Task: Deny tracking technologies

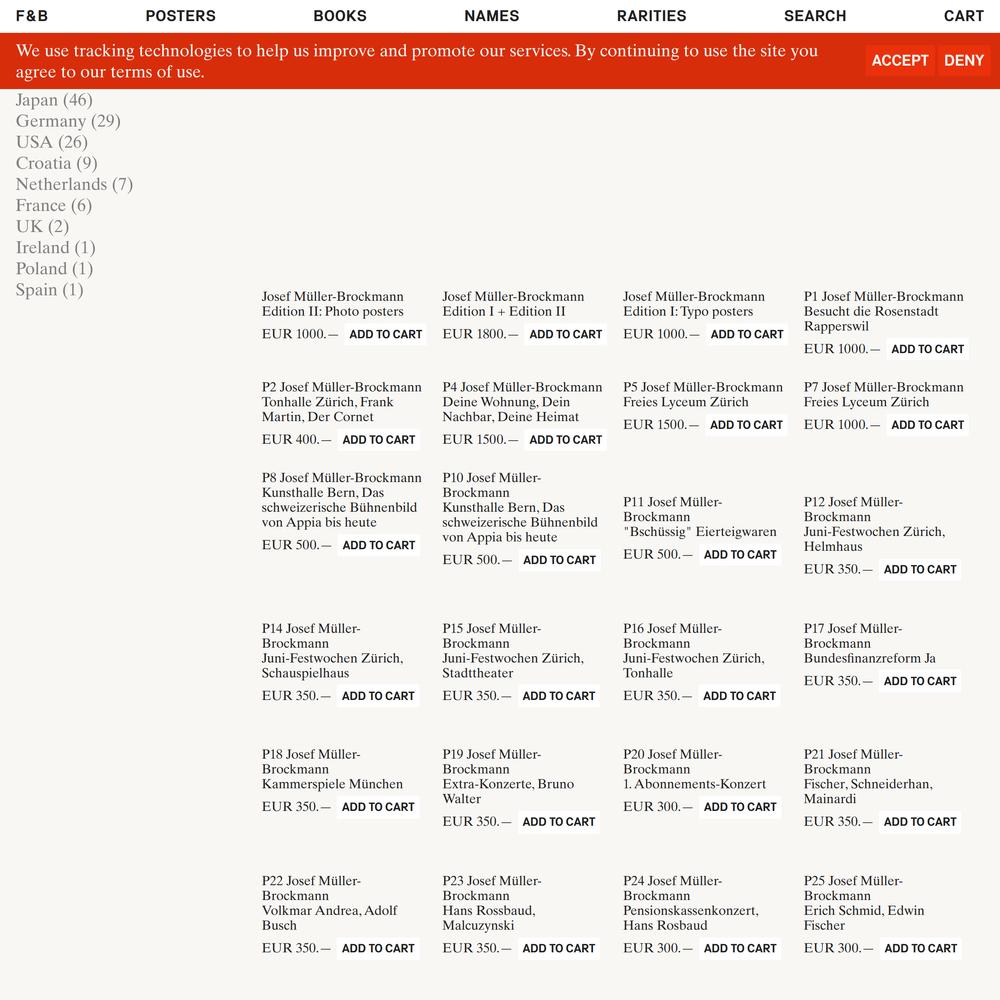Action: (964, 61)
